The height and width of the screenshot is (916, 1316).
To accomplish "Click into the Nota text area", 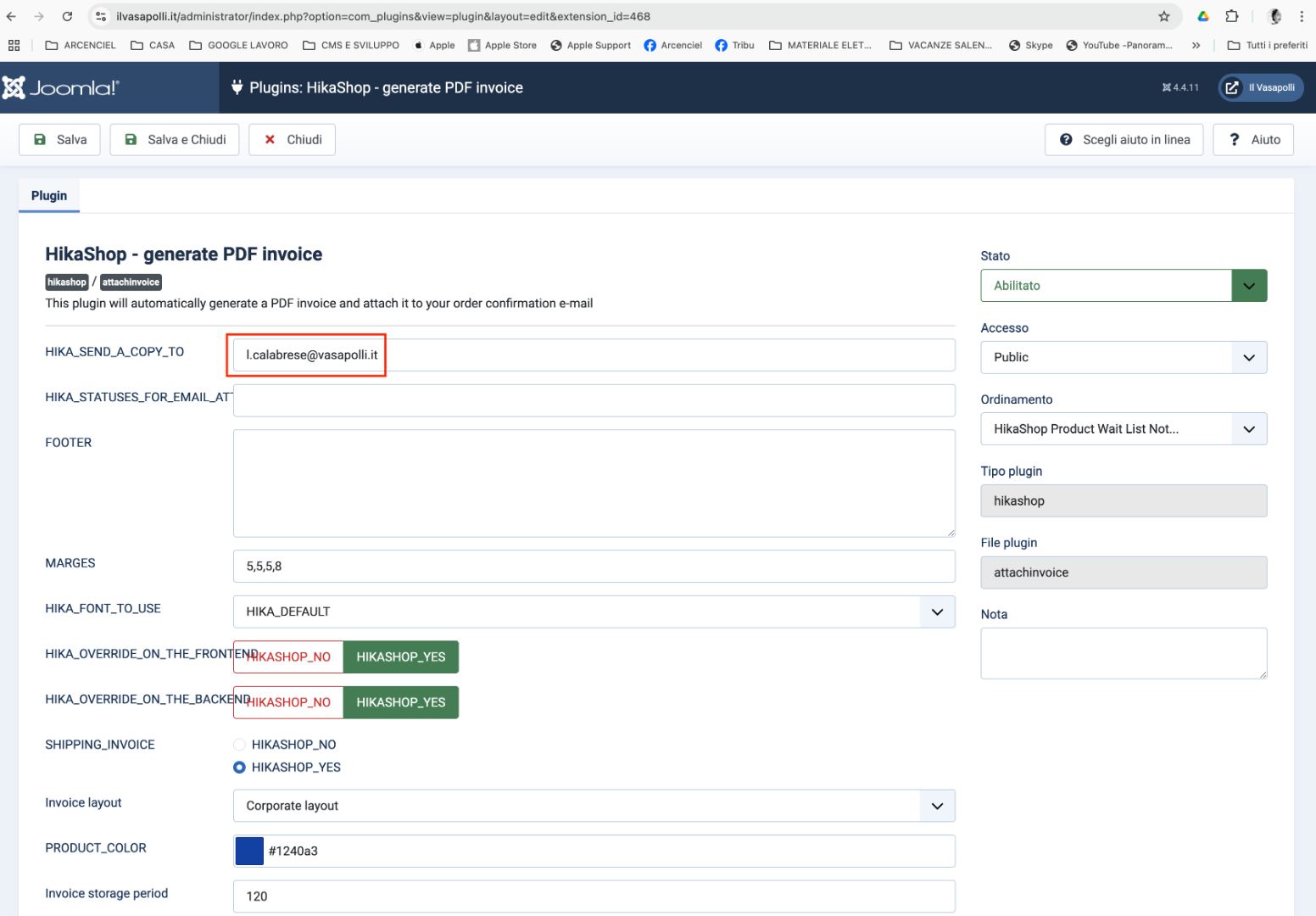I will coord(1124,653).
